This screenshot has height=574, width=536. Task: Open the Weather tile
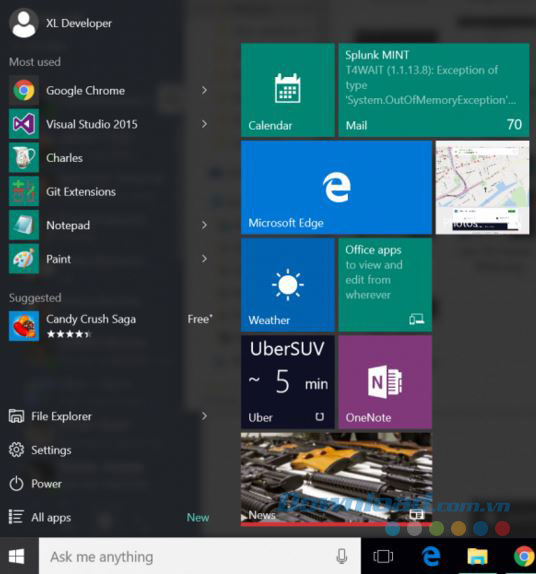[288, 285]
